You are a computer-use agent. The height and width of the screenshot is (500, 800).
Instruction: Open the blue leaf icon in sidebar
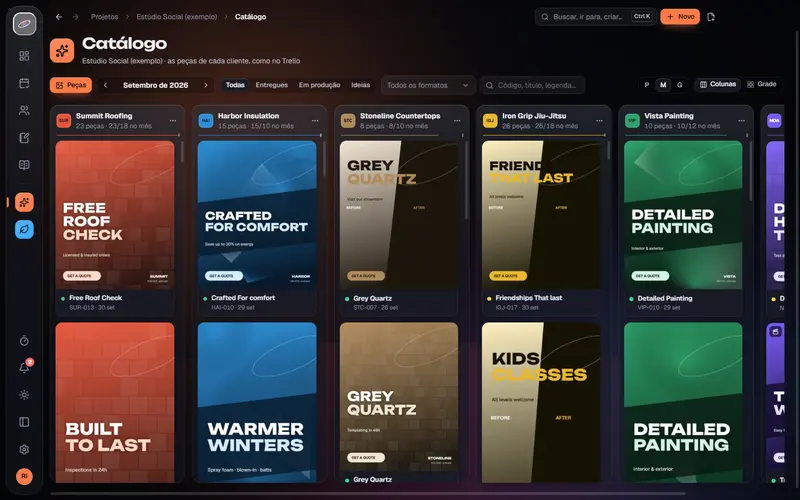24,230
